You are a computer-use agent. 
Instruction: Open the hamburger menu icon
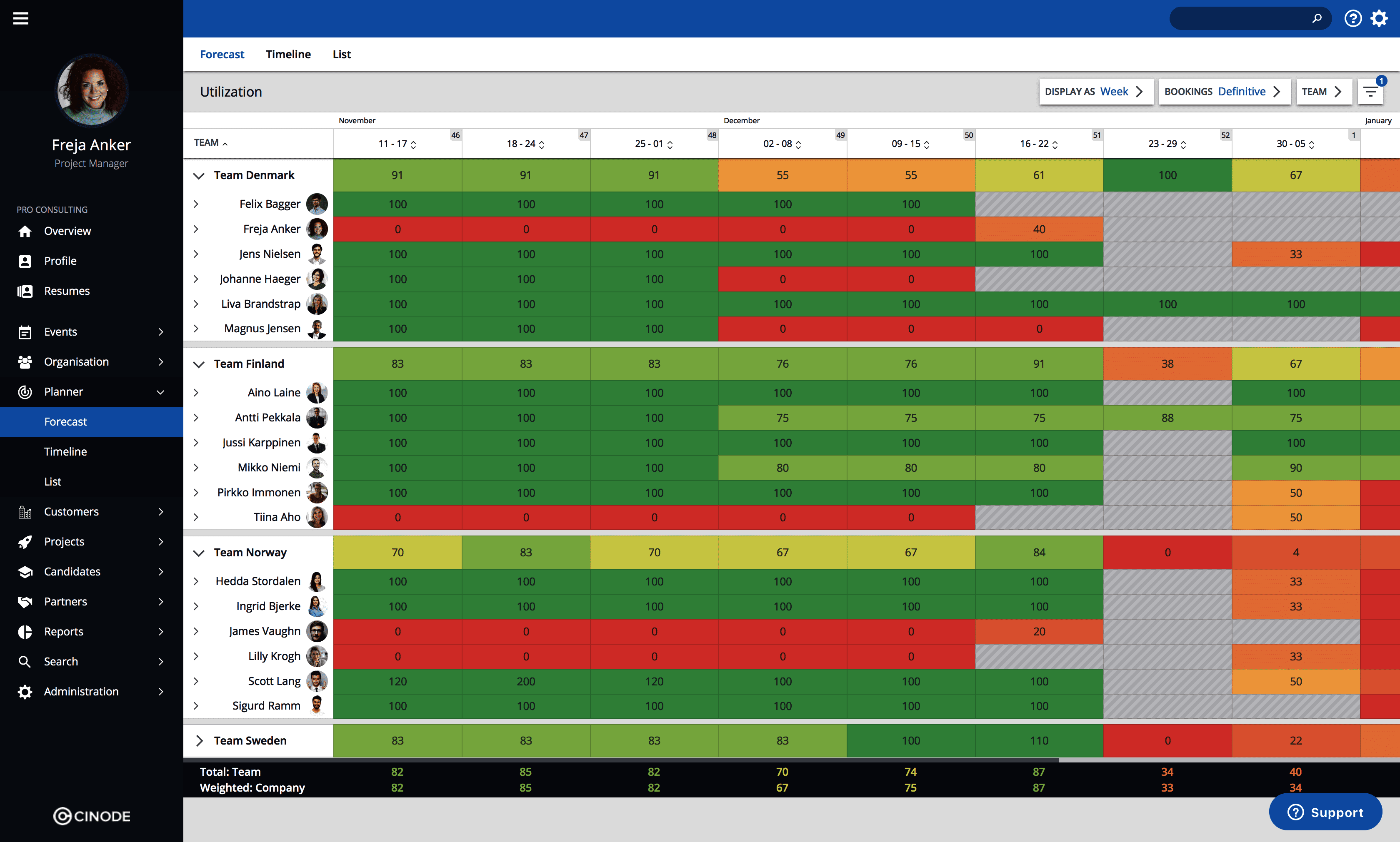21,18
